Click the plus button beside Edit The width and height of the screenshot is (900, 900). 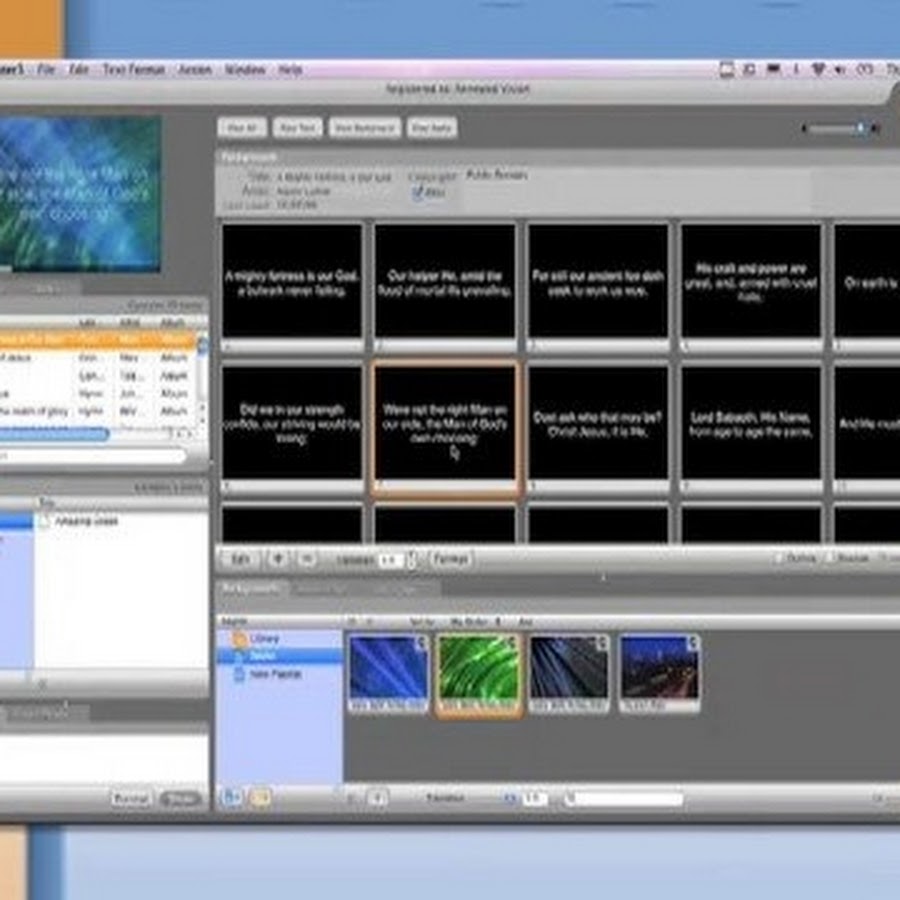point(279,560)
